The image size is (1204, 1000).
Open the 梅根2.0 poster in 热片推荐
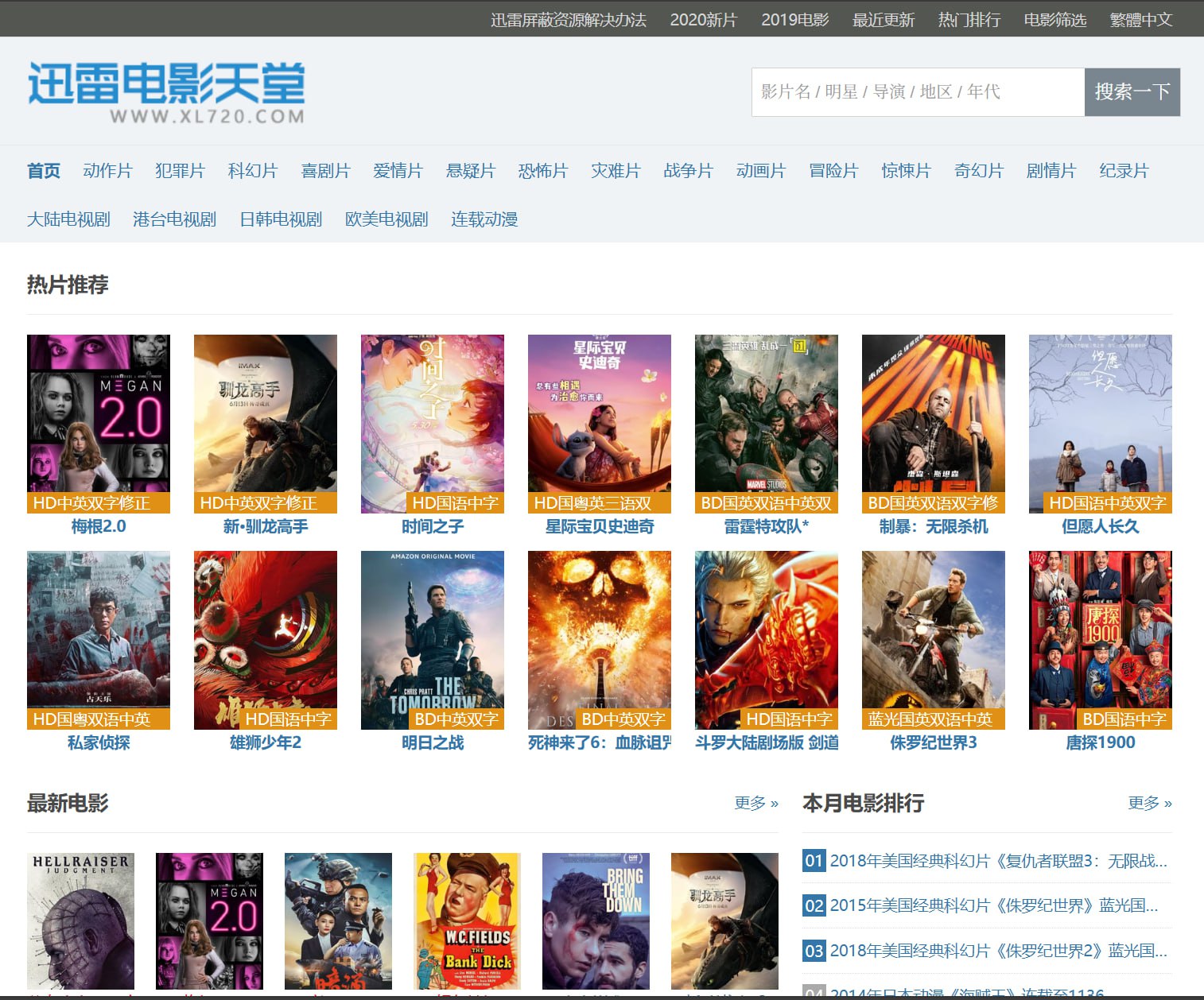pos(99,424)
